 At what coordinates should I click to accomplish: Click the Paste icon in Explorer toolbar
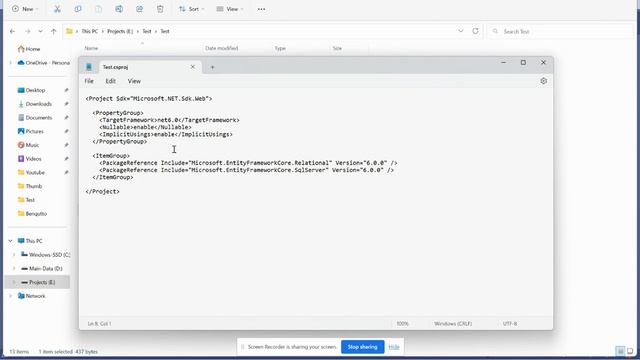(x=98, y=9)
